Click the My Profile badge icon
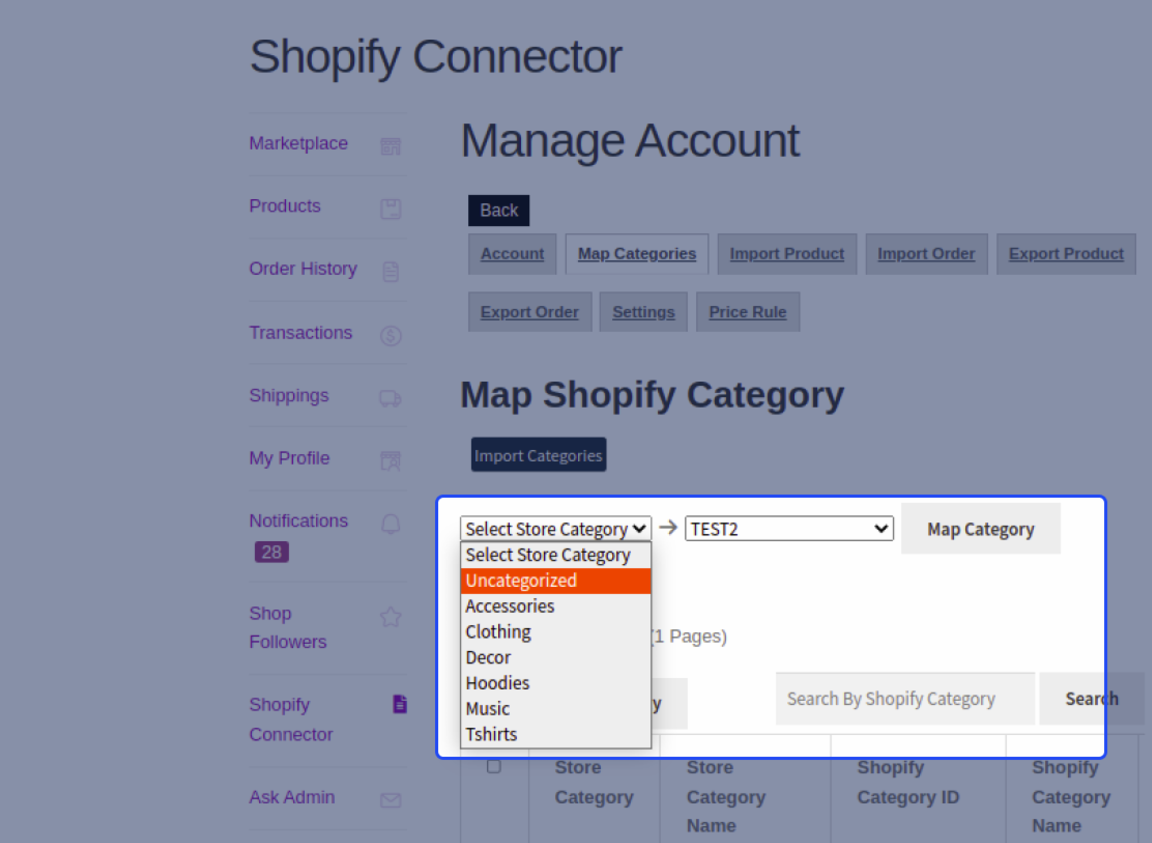Image resolution: width=1152 pixels, height=843 pixels. pos(389,459)
